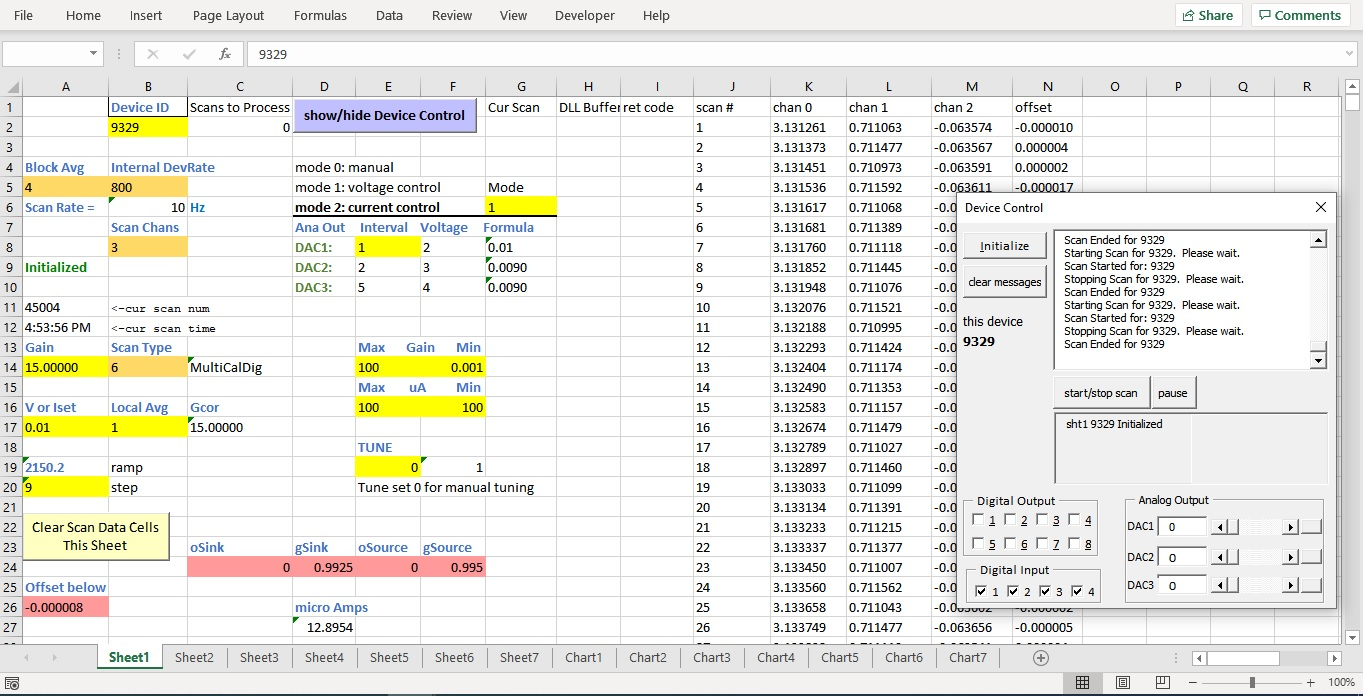Screen dimensions: 1366x696
Task: Select Page Break Preview view icon
Action: click(1161, 682)
